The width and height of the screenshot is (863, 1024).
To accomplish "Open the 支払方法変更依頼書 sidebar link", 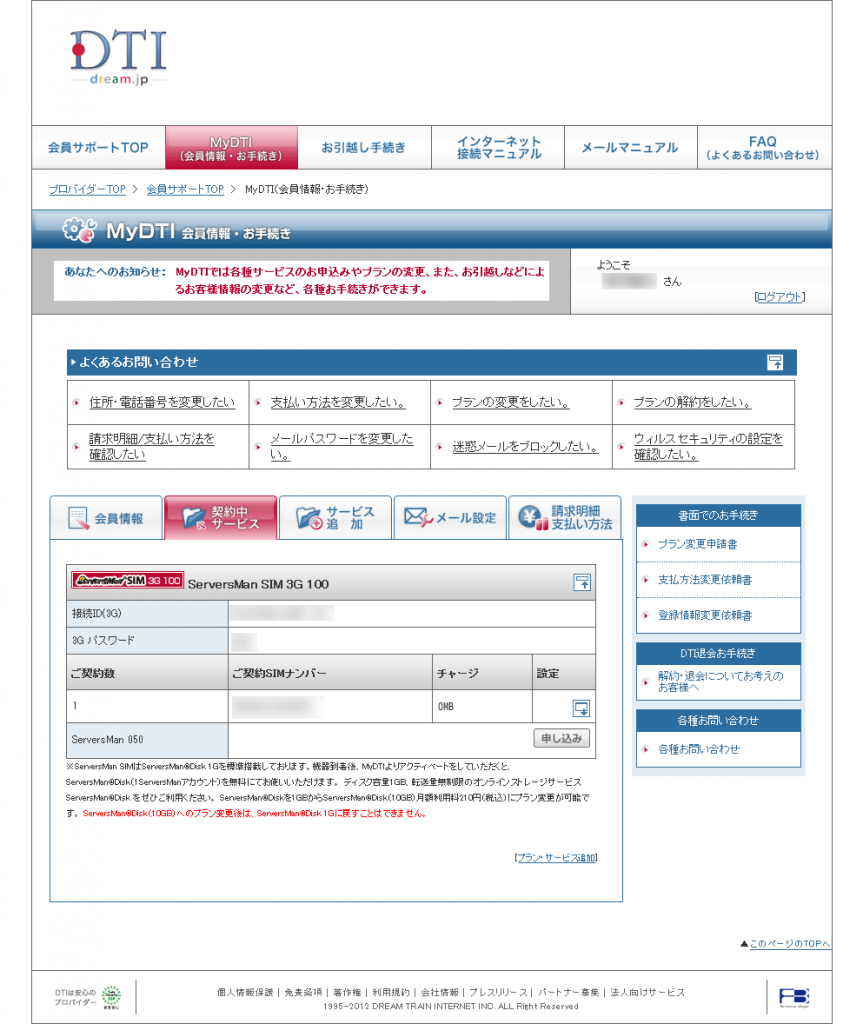I will coord(704,579).
